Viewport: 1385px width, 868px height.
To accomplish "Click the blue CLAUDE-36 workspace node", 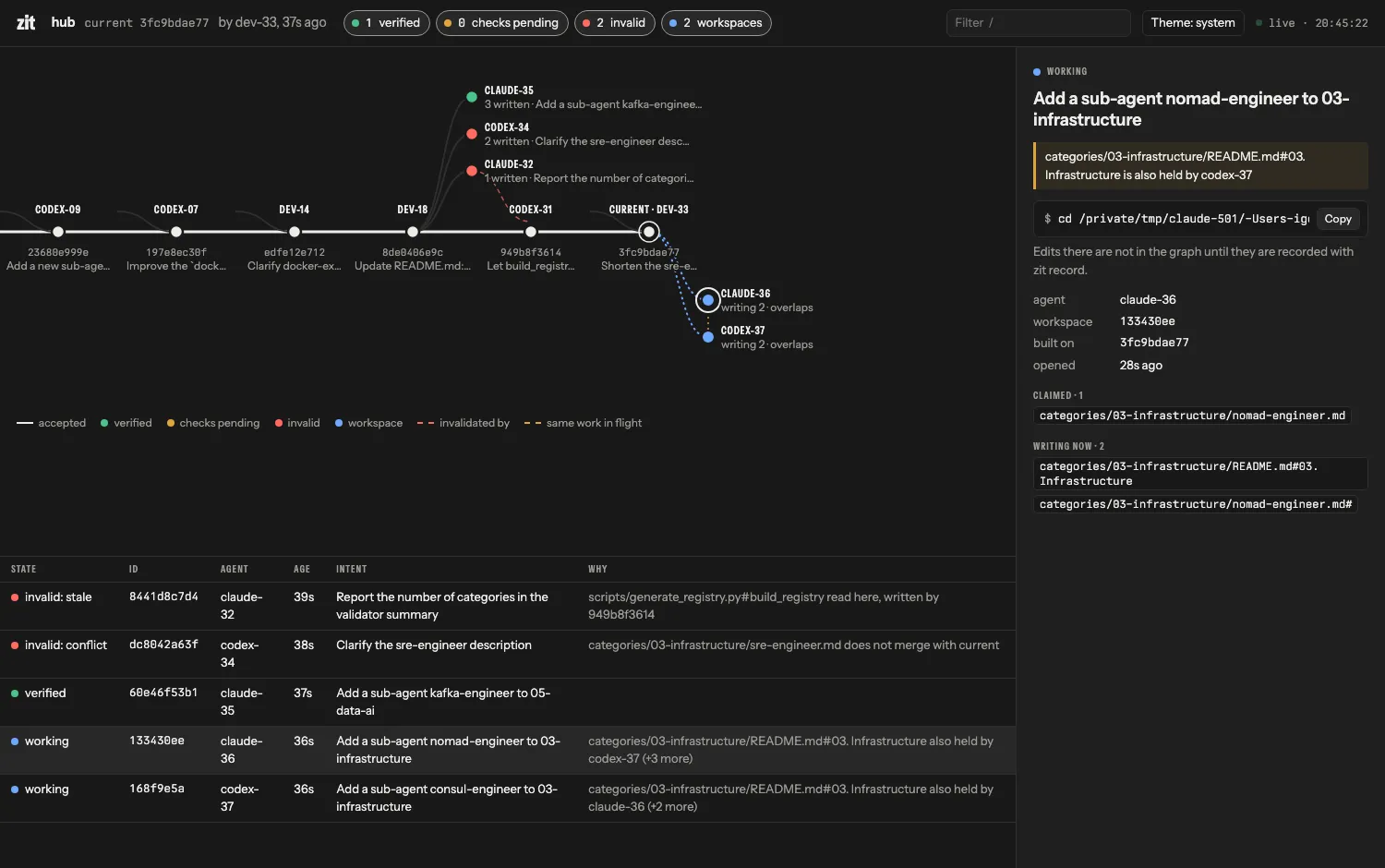I will coord(708,300).
